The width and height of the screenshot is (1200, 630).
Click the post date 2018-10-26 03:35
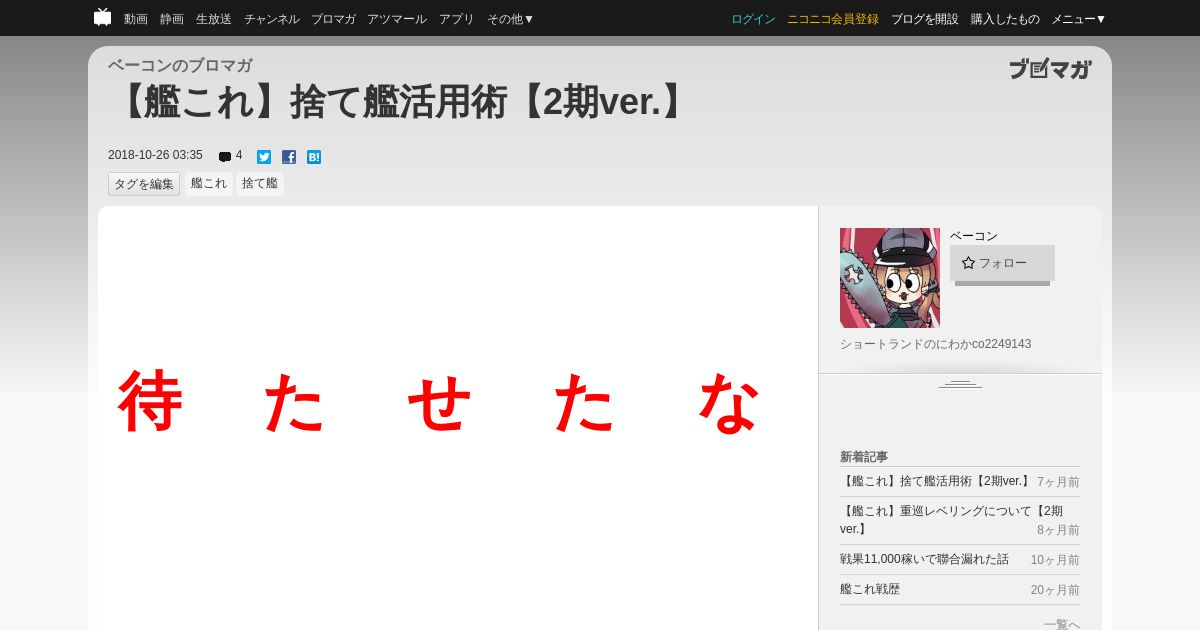(x=155, y=155)
